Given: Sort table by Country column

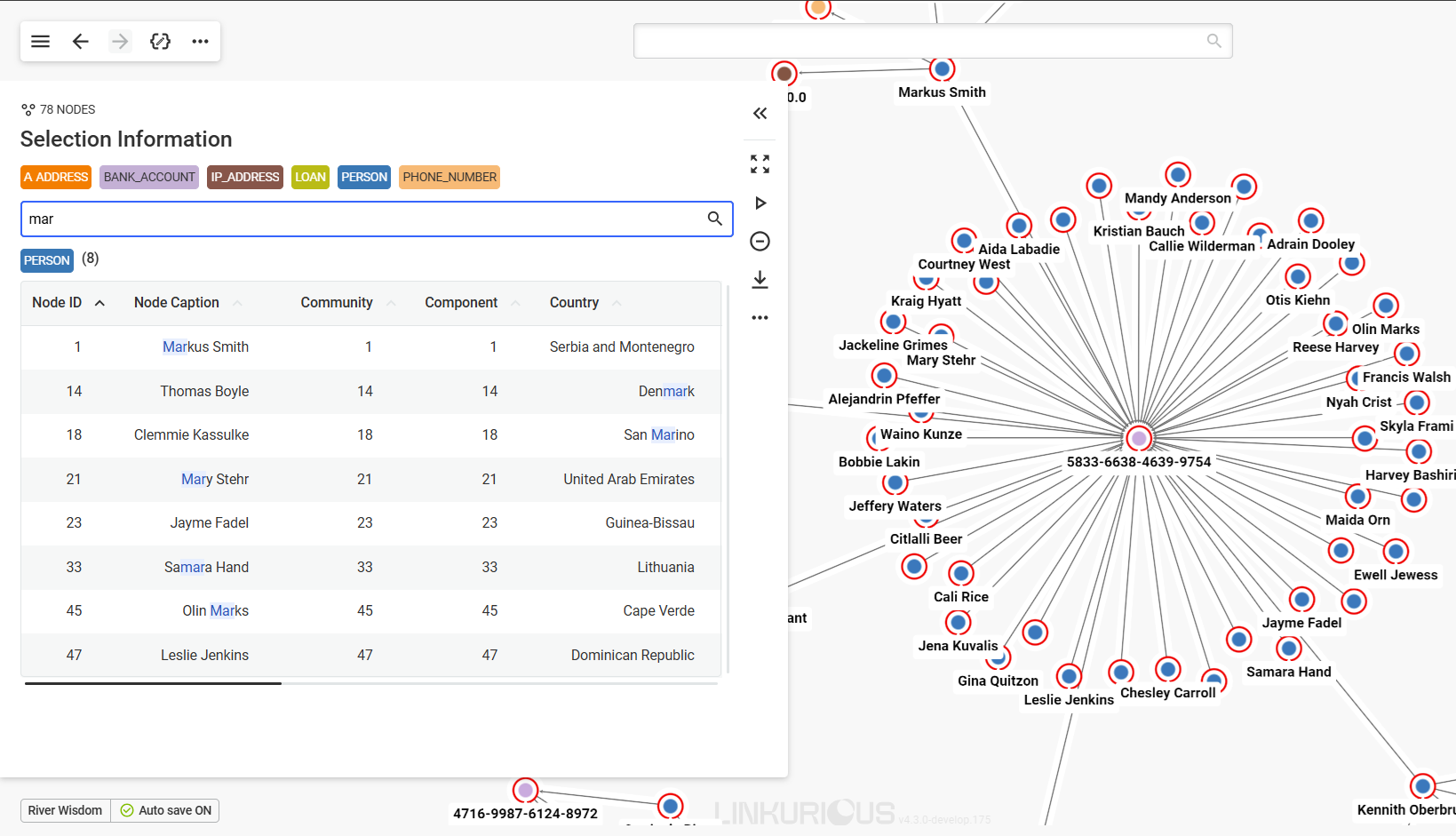Looking at the screenshot, I should (574, 303).
